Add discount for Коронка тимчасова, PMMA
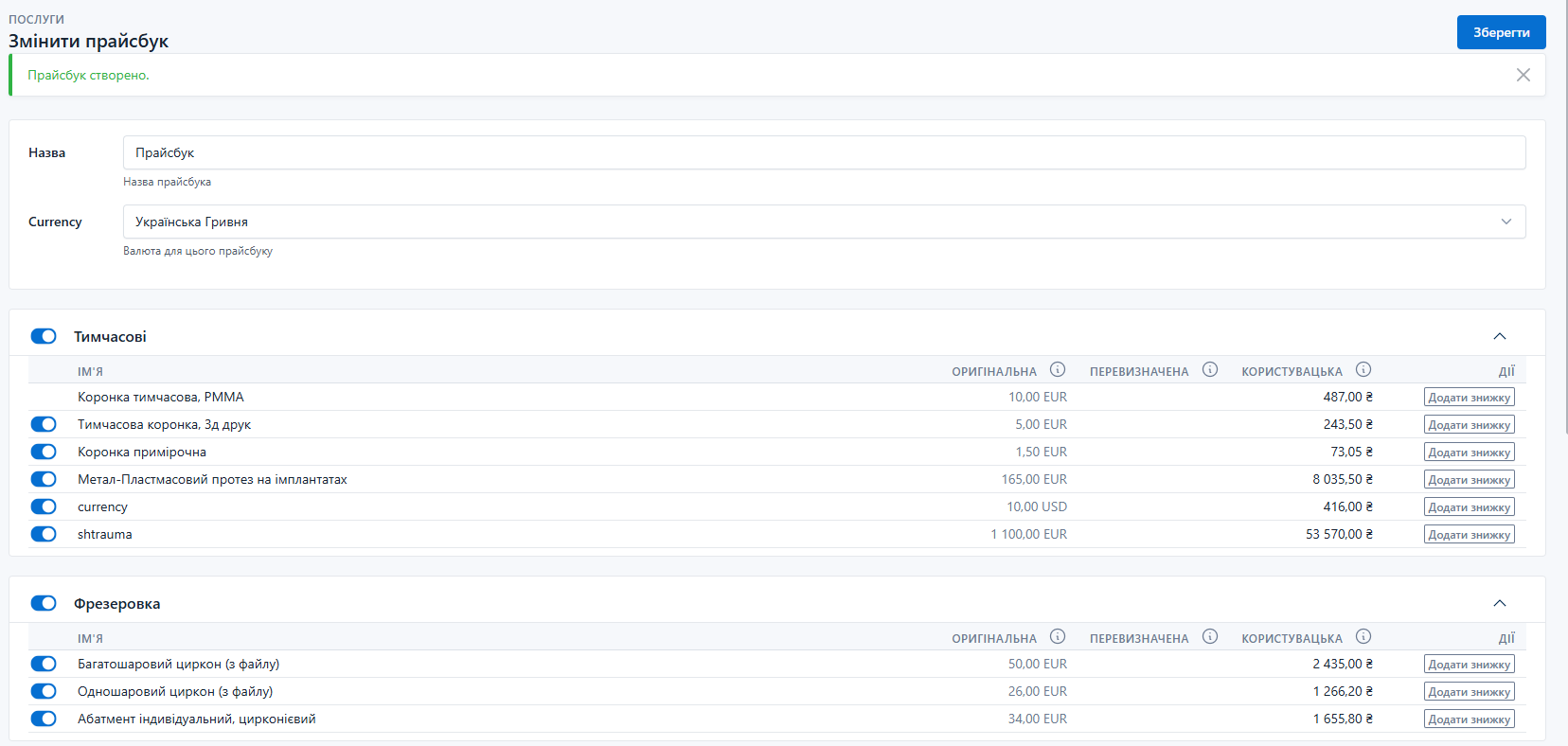 pos(1469,398)
